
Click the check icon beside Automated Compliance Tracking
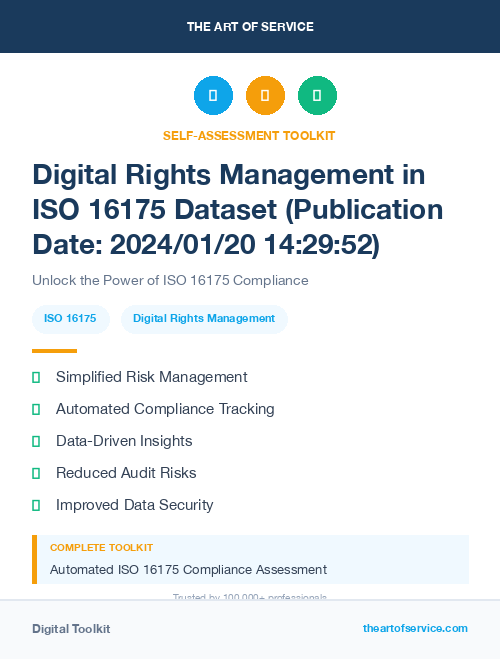(x=36, y=409)
